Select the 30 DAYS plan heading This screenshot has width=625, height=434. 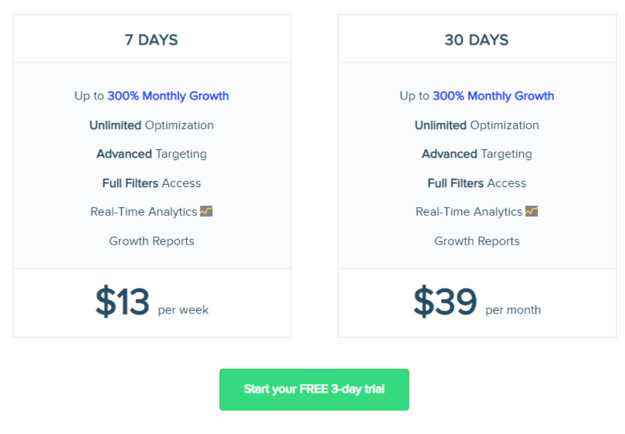pos(477,40)
